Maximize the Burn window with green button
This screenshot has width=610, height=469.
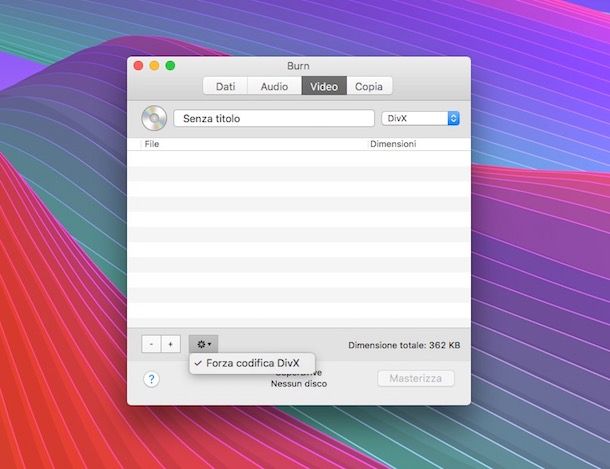click(x=170, y=66)
